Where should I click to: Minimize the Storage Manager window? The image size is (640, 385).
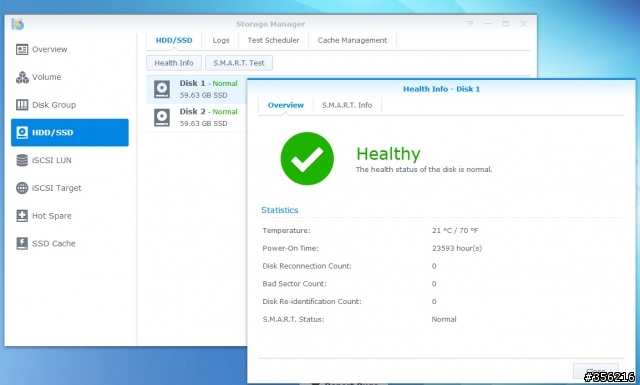[x=488, y=24]
